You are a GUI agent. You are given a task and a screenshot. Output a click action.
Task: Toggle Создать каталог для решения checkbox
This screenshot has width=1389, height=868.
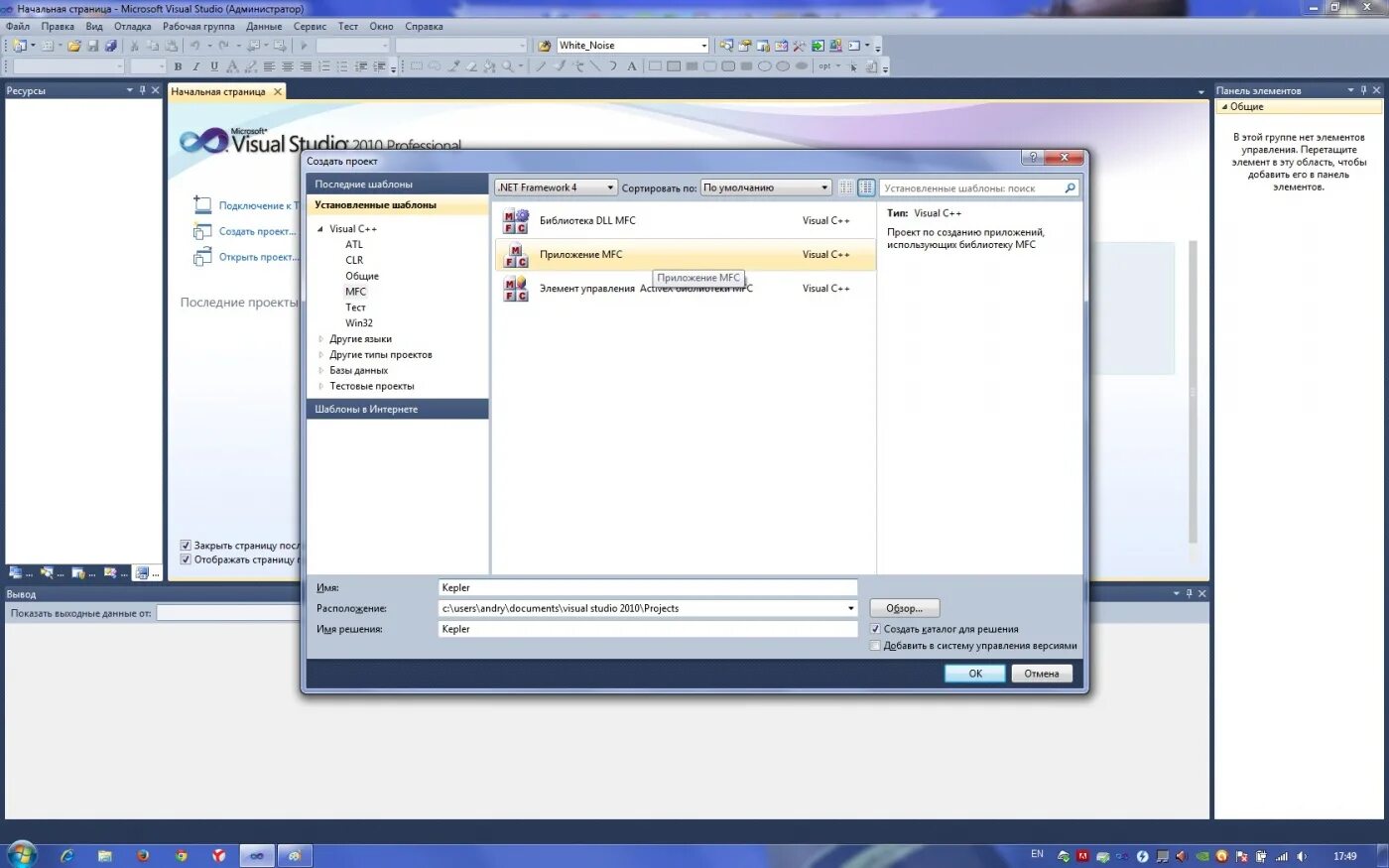[875, 629]
